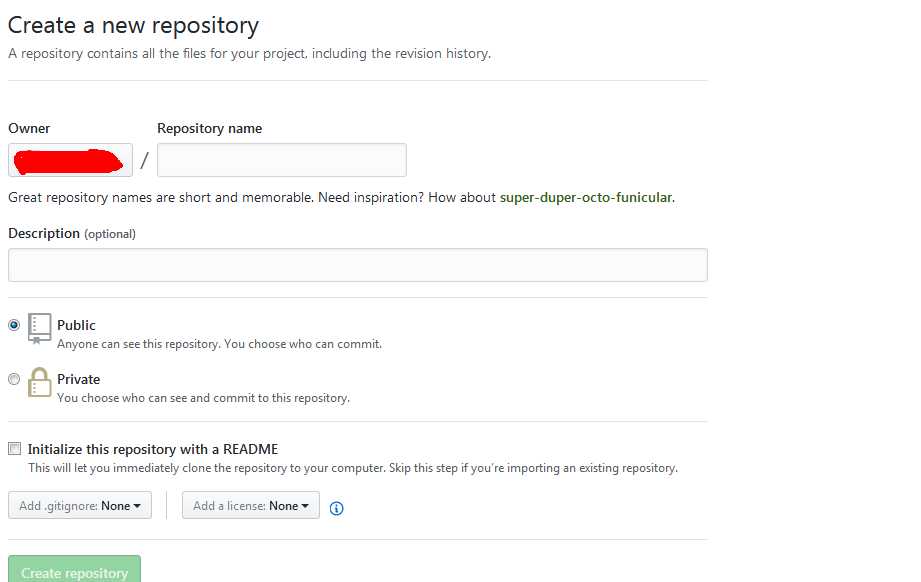Click the public repository book icon
The width and height of the screenshot is (921, 582).
click(x=39, y=328)
